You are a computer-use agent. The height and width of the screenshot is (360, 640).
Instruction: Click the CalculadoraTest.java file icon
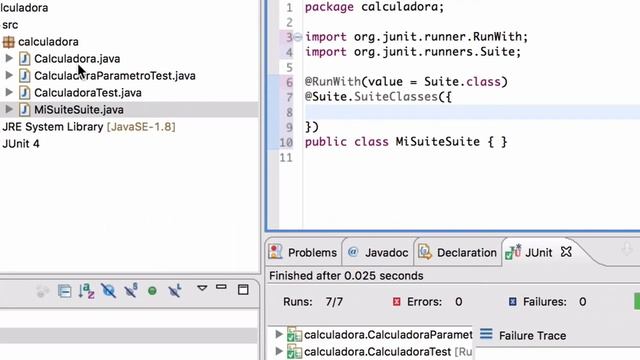24,93
